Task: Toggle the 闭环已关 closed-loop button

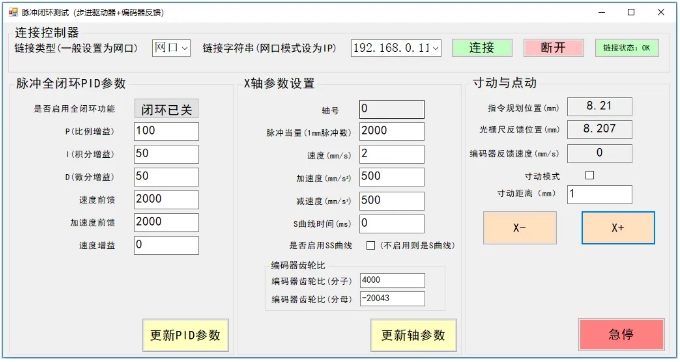Action: [166, 109]
